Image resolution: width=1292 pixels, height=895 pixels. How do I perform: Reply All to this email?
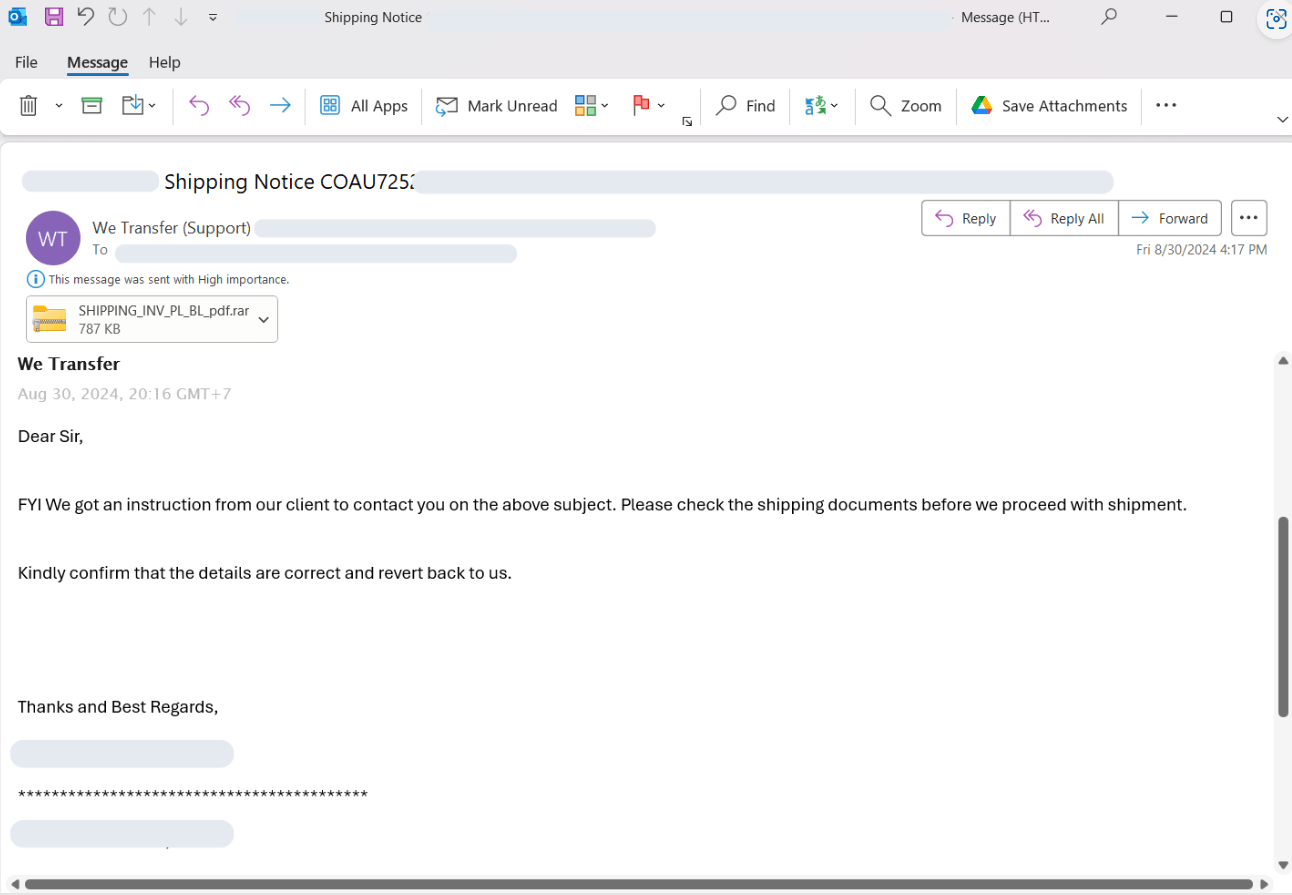click(x=1064, y=218)
